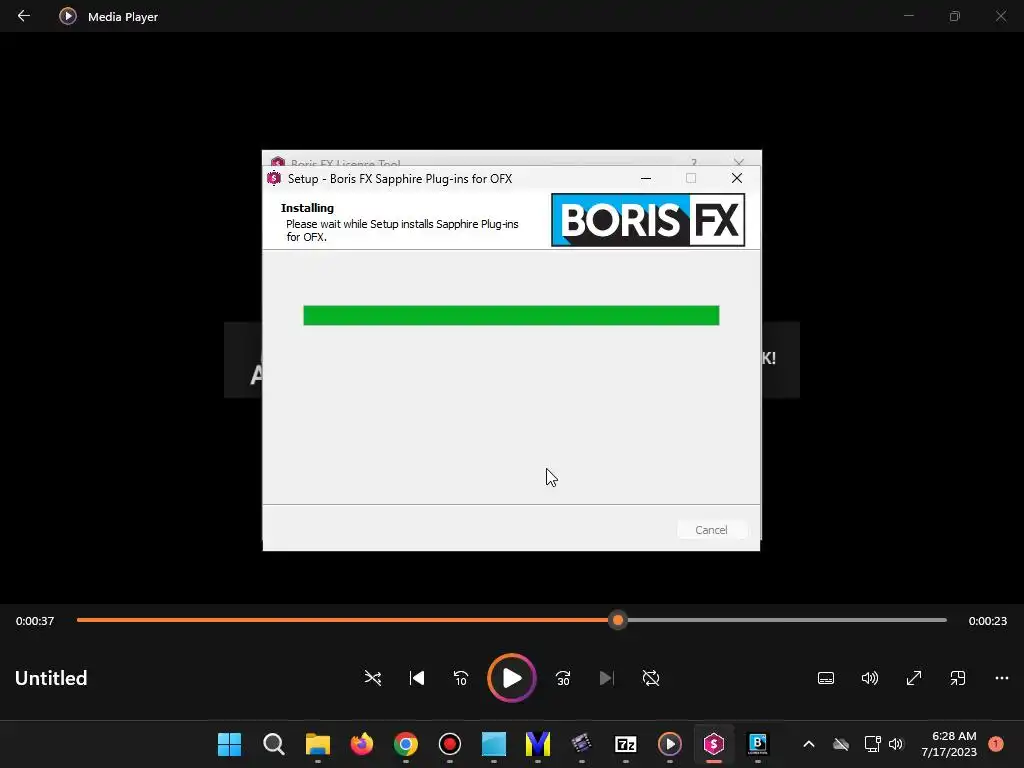
Task: Minimize the Sapphire setup window in video
Action: 646,178
